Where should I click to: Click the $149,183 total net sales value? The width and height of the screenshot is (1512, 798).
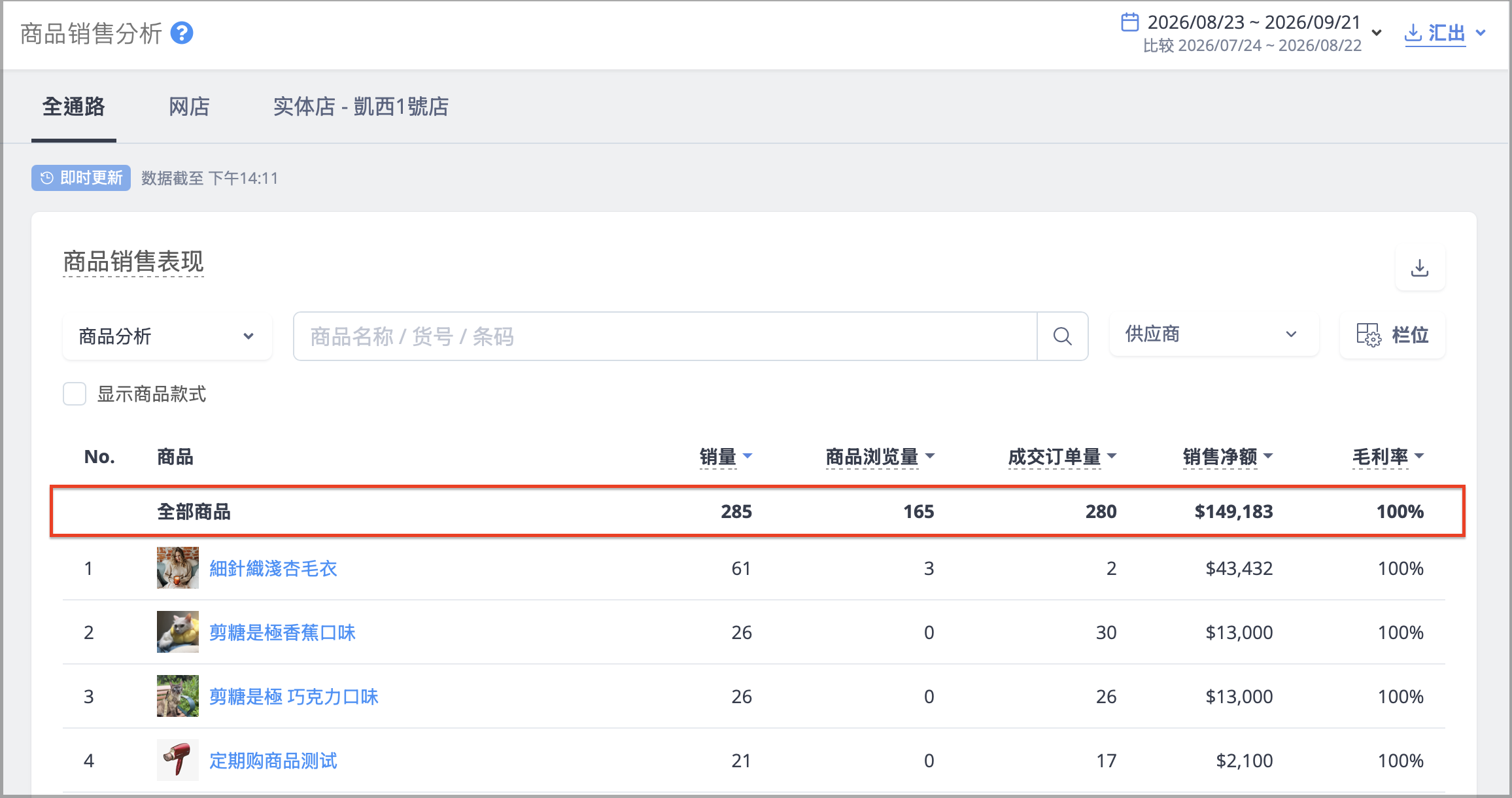(1233, 512)
